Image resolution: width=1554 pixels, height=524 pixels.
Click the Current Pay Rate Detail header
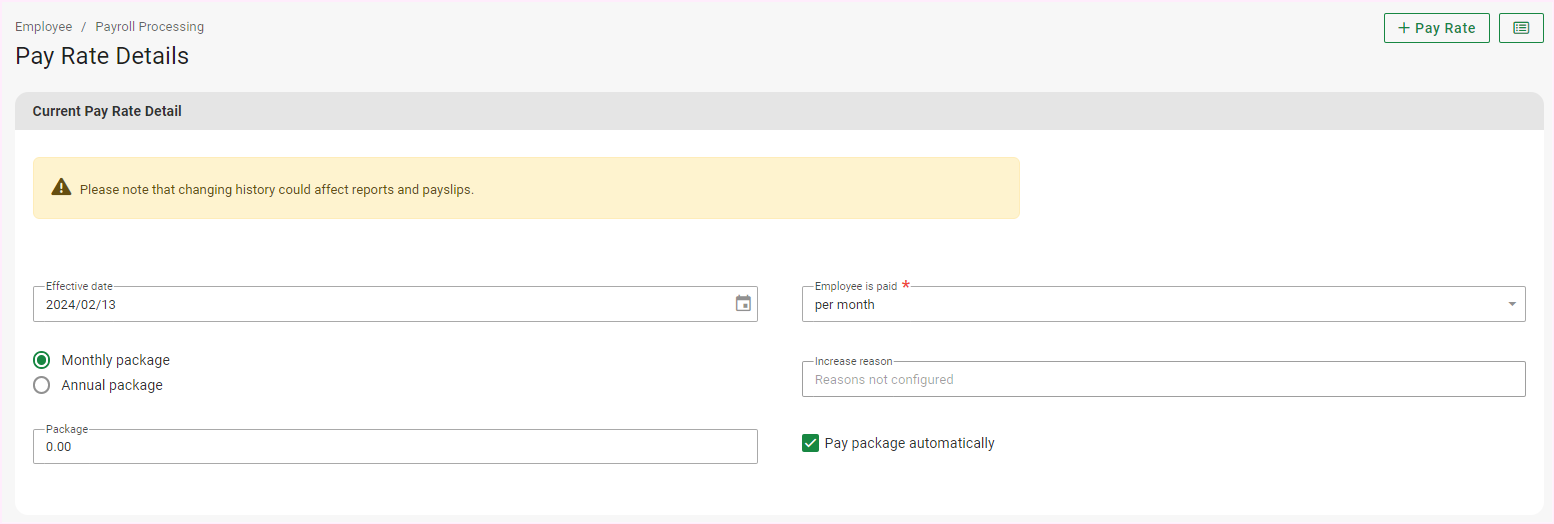tap(107, 111)
